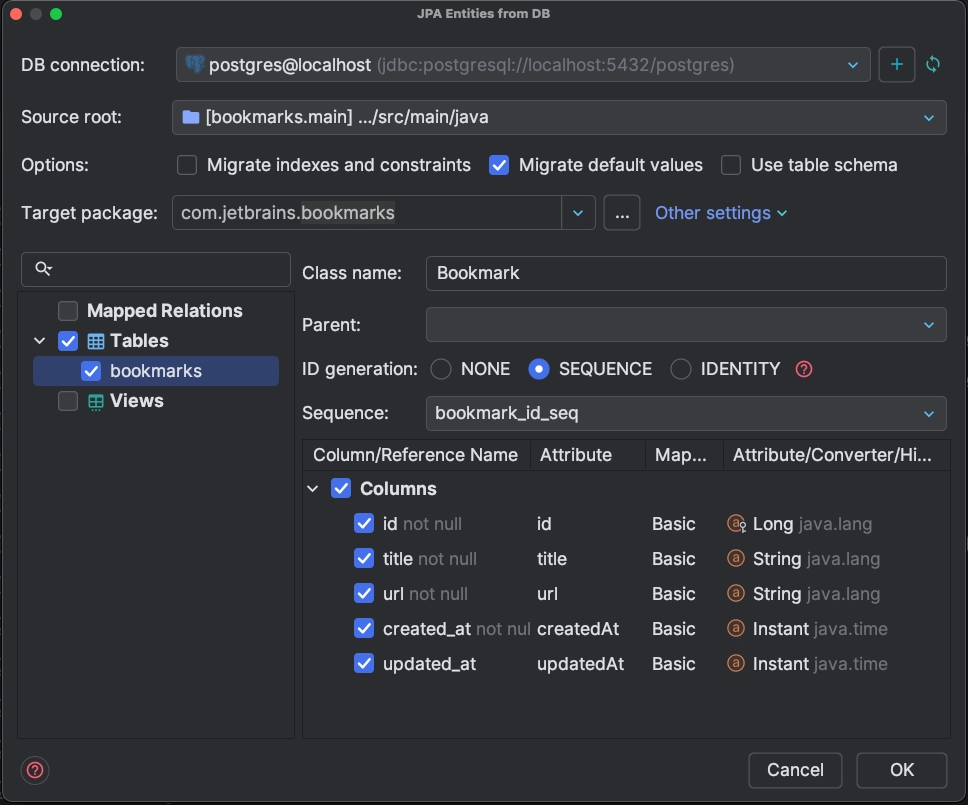968x805 pixels.
Task: Click the Mapped Relations tree label
Action: point(165,311)
